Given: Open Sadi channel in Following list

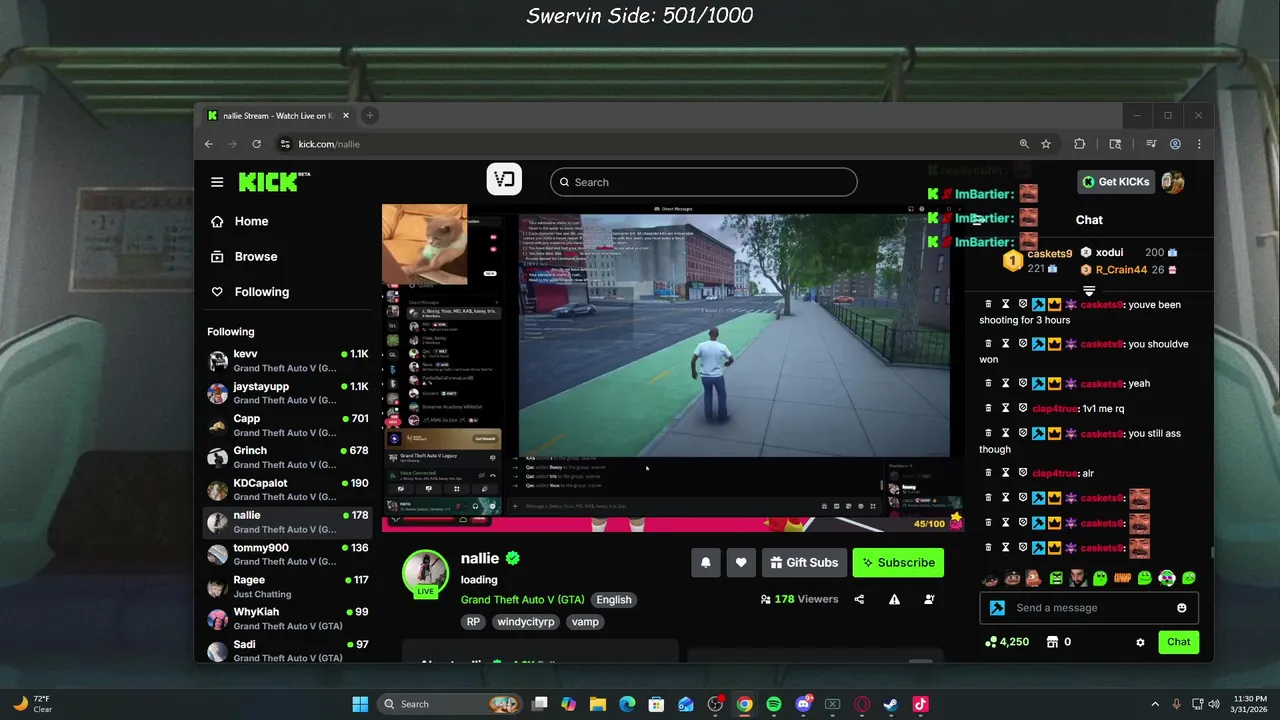Looking at the screenshot, I should point(288,650).
